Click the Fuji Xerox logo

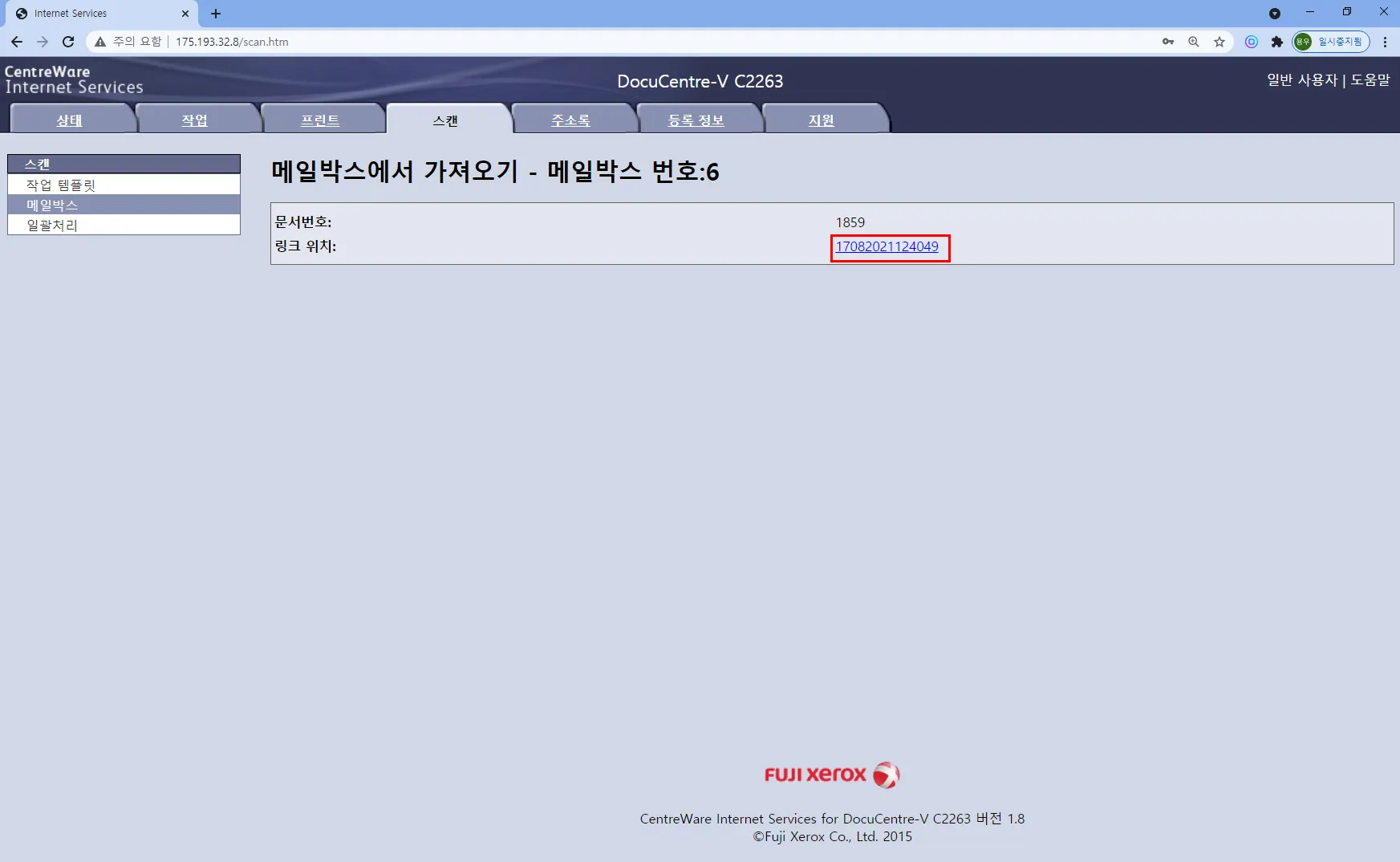[832, 775]
